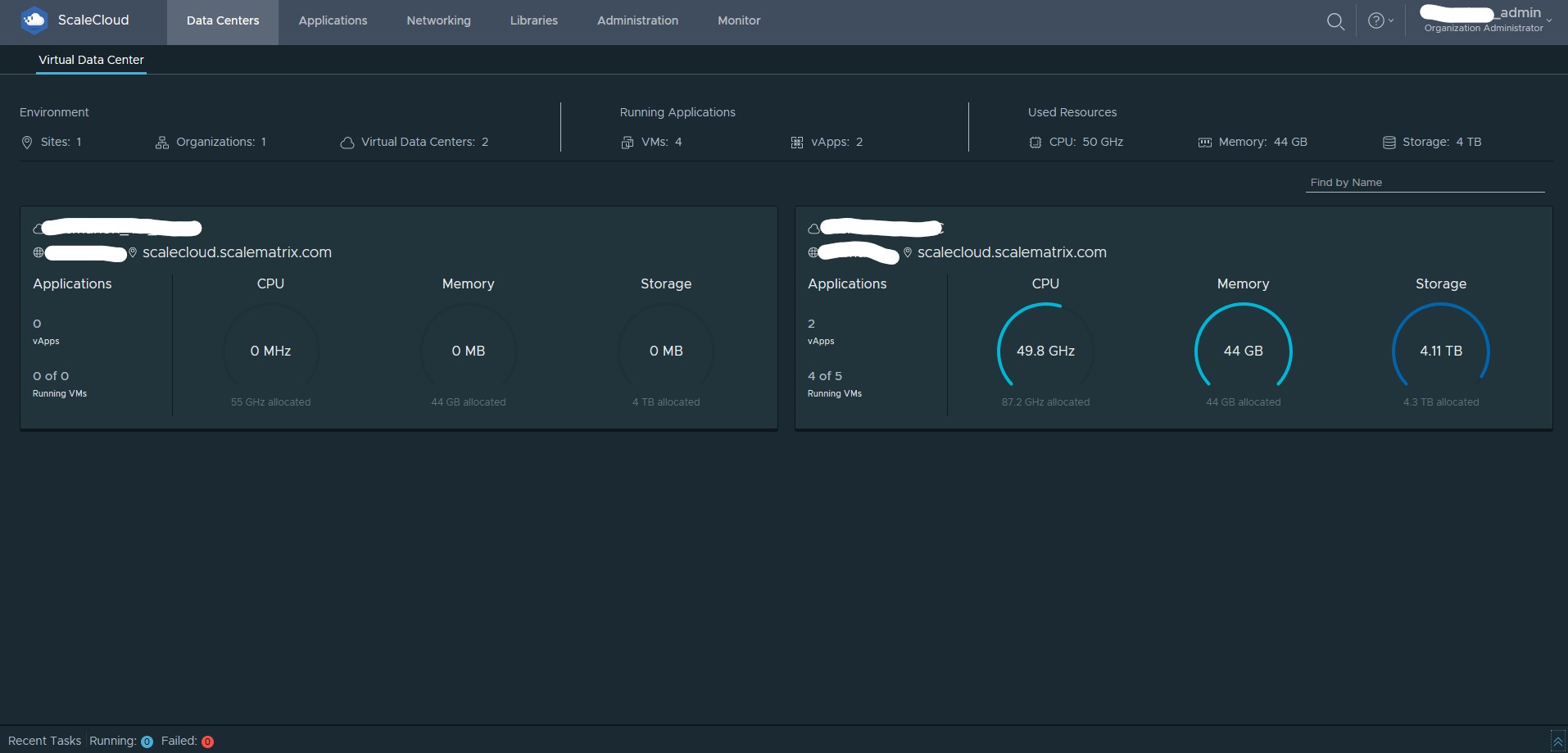Click cloud icon on the 2 vApps card

[813, 229]
